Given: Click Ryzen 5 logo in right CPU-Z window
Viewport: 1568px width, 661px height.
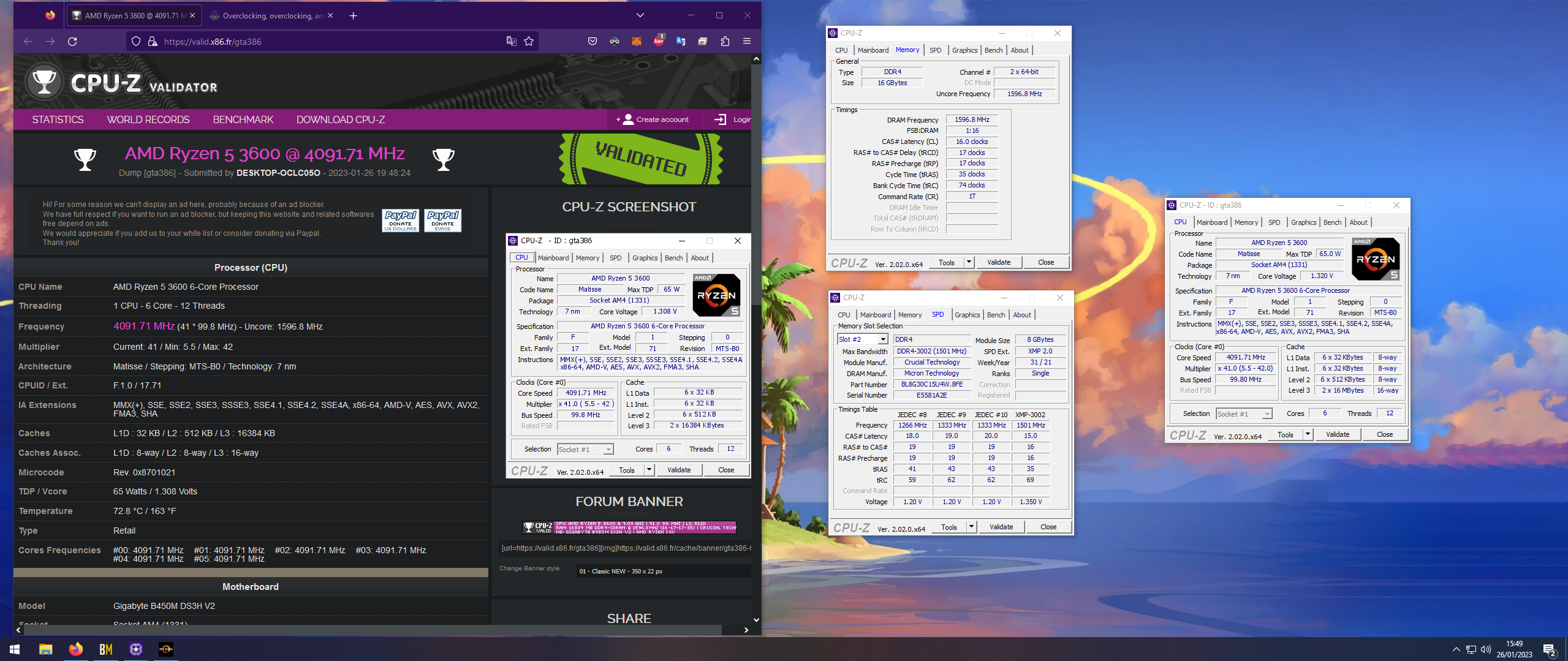Looking at the screenshot, I should (1376, 259).
